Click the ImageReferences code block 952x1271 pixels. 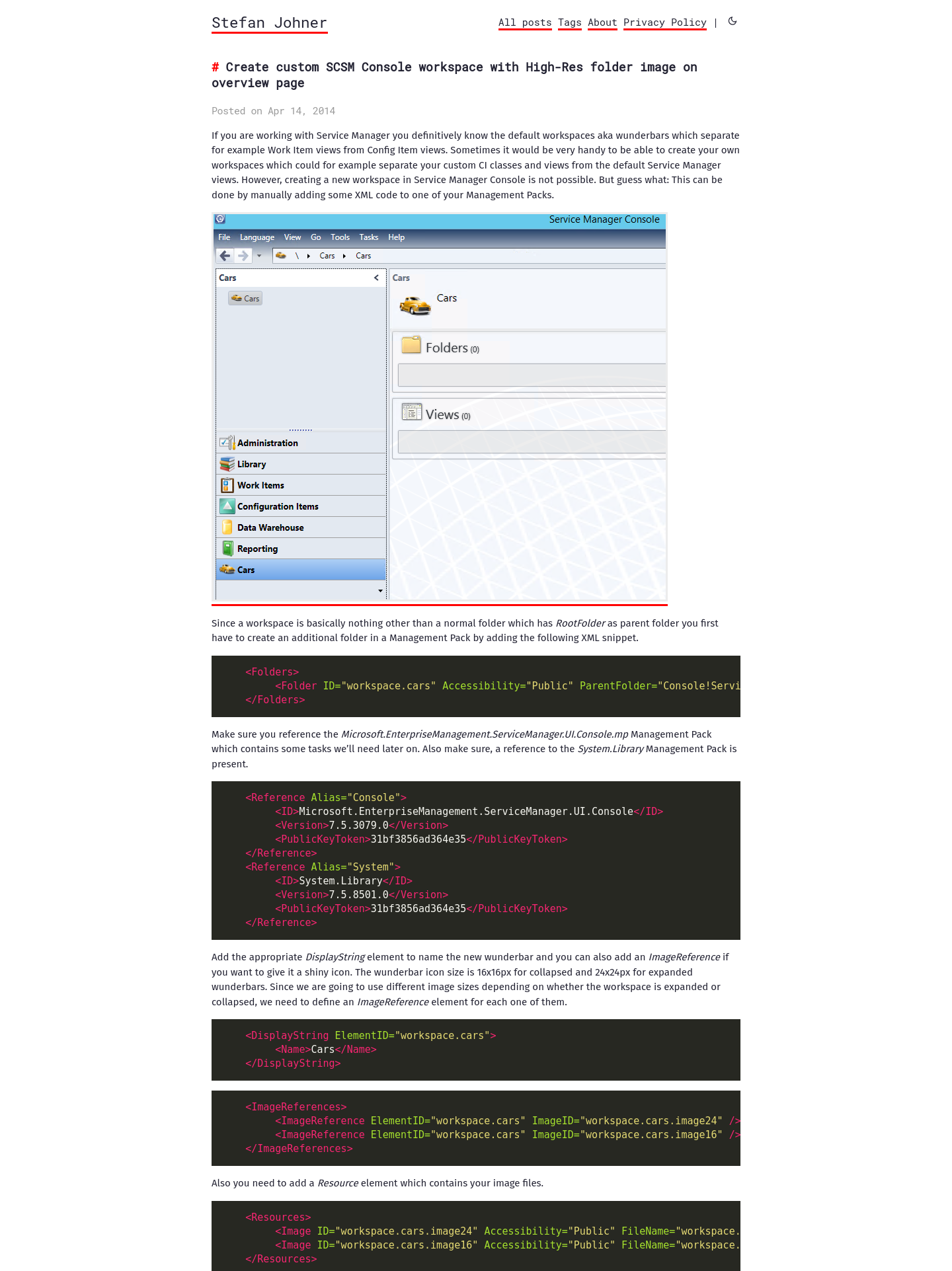[x=476, y=1128]
